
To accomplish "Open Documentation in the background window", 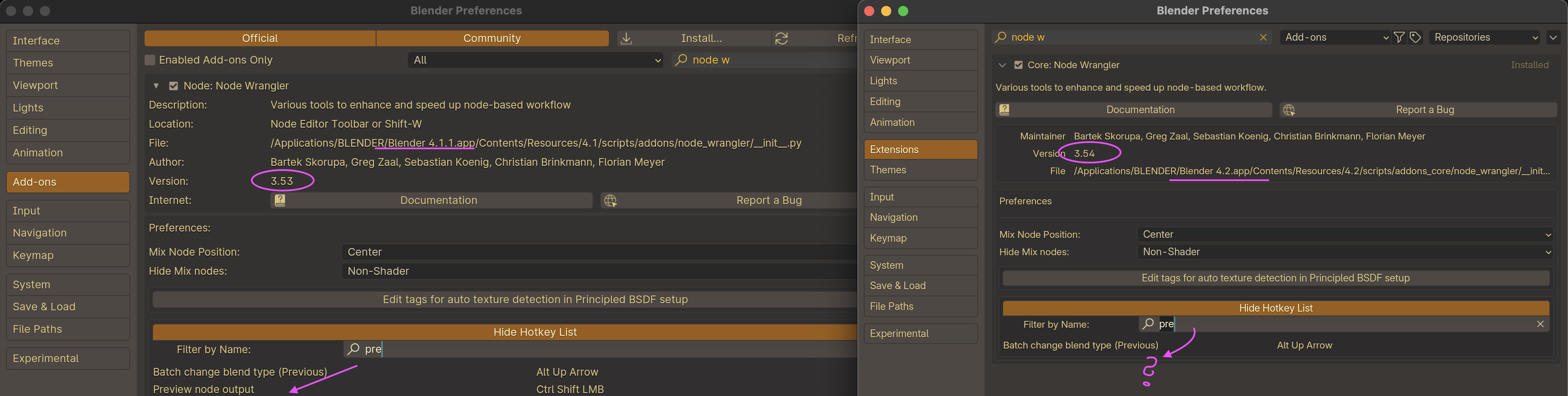I will tap(432, 201).
